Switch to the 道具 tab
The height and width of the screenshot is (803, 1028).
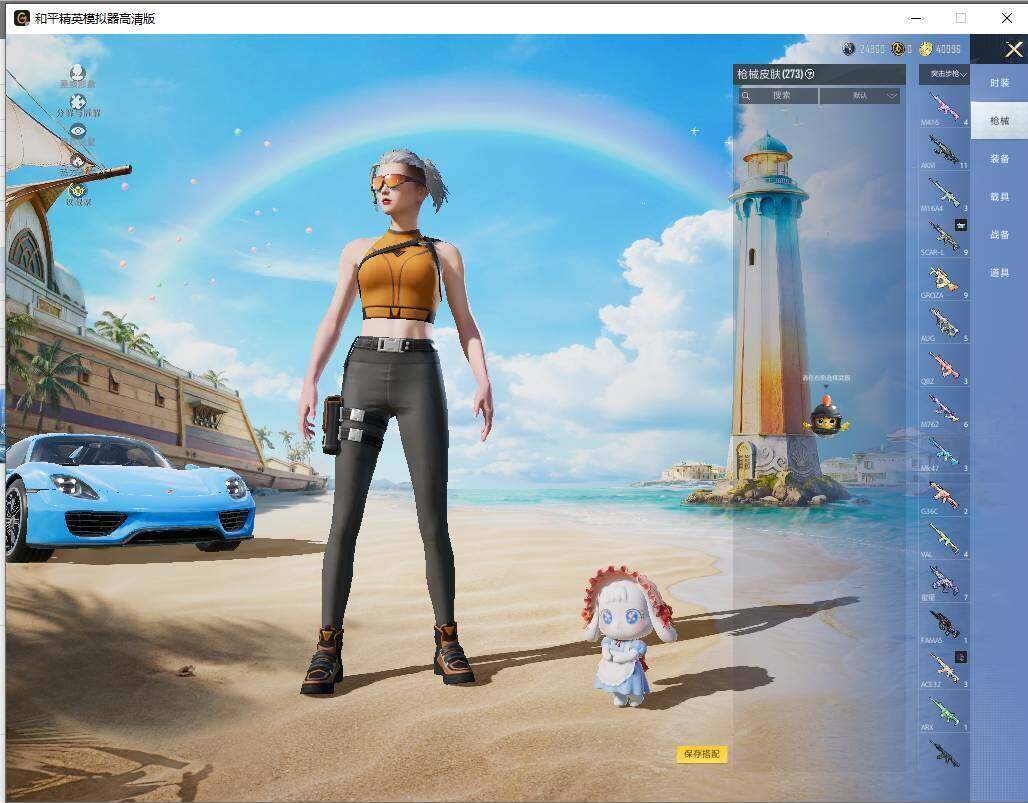pos(999,273)
